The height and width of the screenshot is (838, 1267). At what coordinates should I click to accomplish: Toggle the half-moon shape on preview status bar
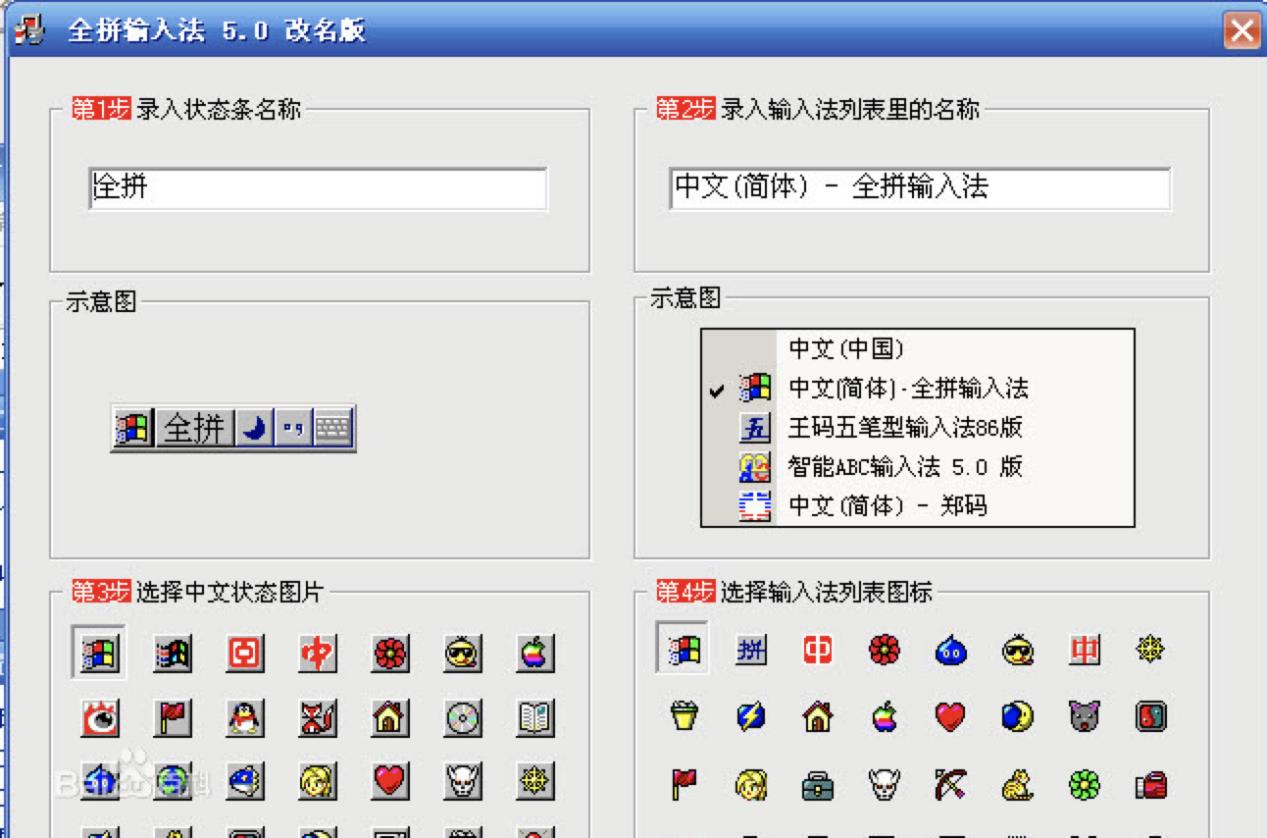255,428
